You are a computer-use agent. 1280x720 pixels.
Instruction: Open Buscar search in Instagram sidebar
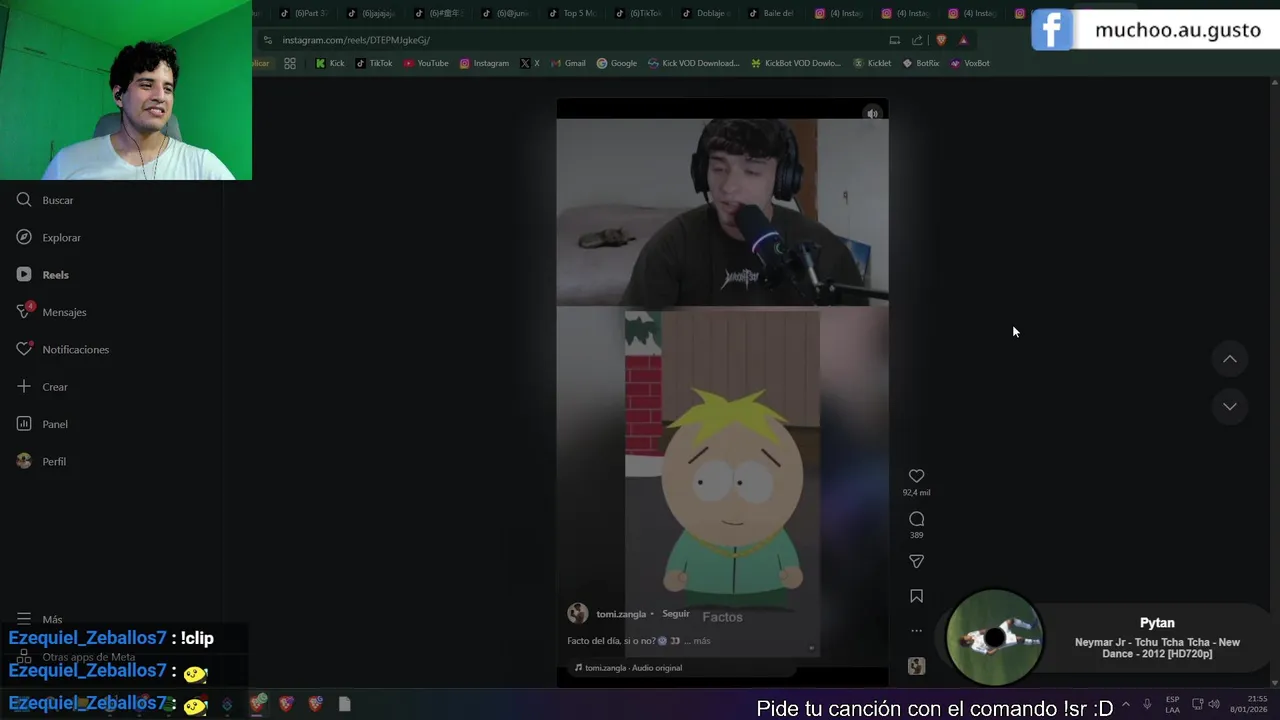[45, 200]
